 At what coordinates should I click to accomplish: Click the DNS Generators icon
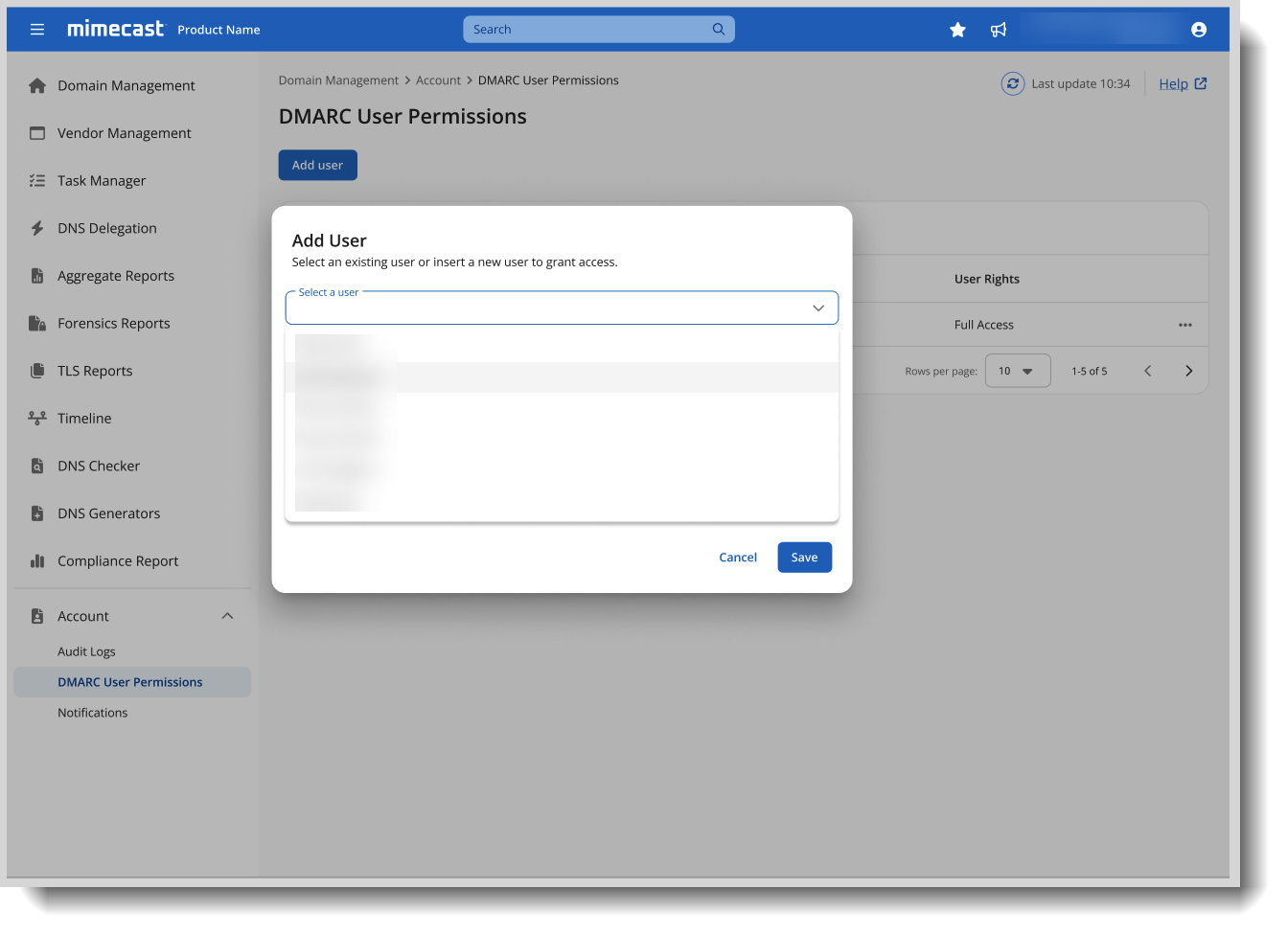pos(37,513)
